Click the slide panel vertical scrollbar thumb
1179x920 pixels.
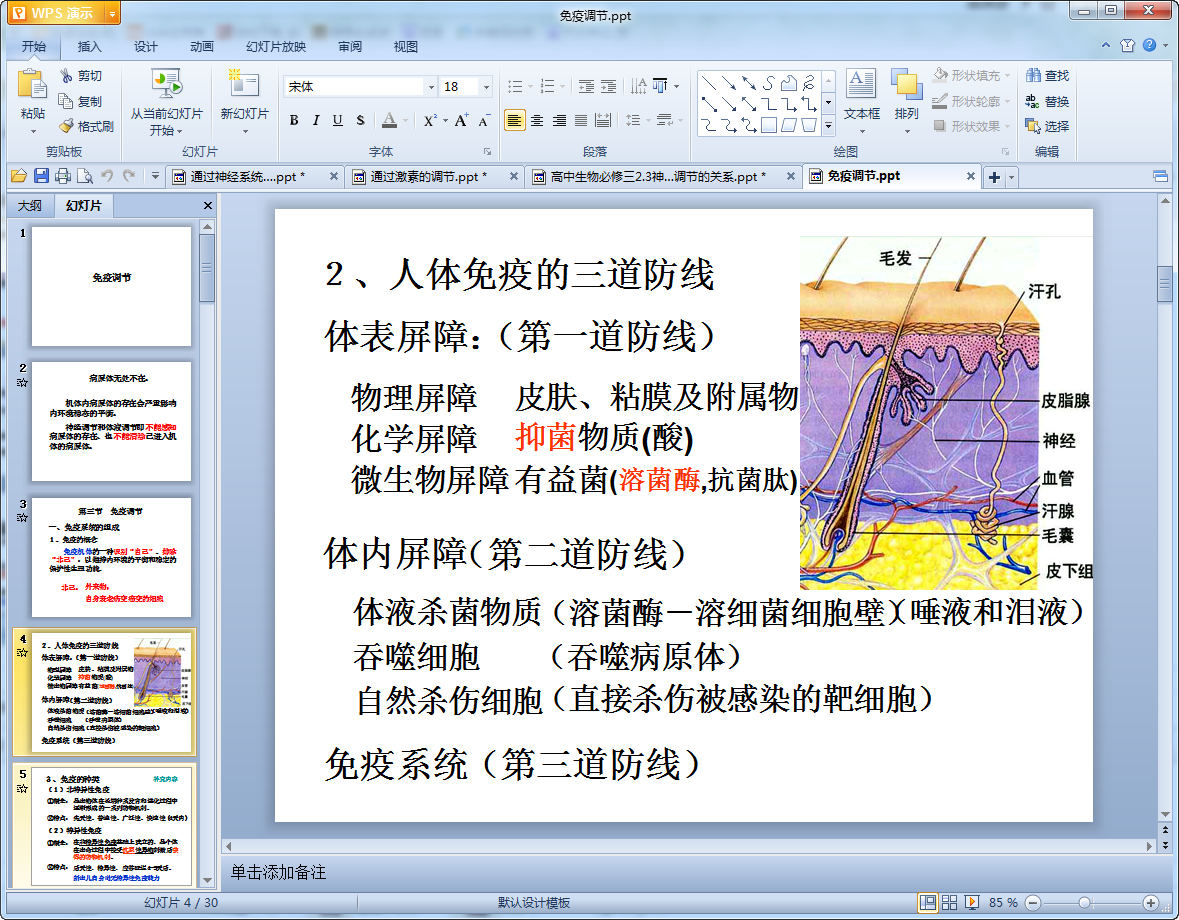point(208,268)
